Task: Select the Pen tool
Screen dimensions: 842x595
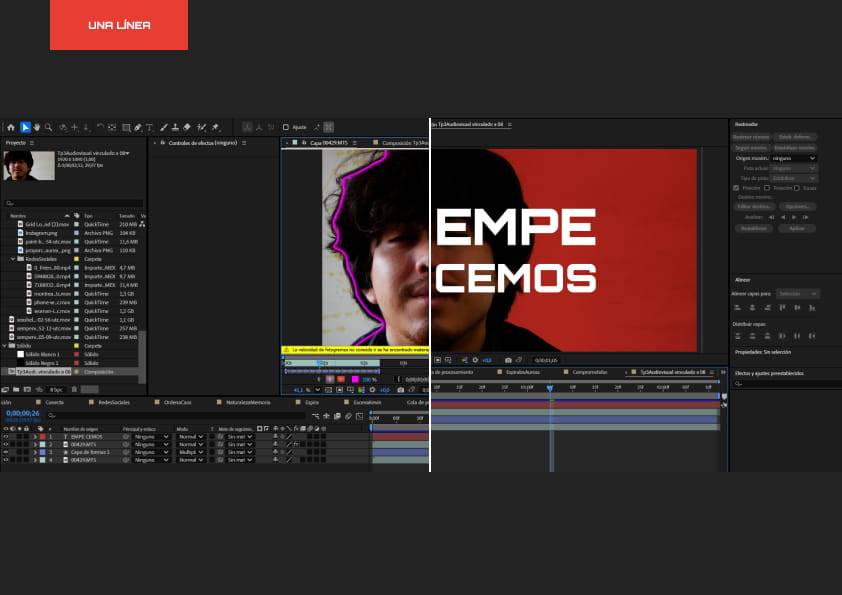Action: [137, 127]
